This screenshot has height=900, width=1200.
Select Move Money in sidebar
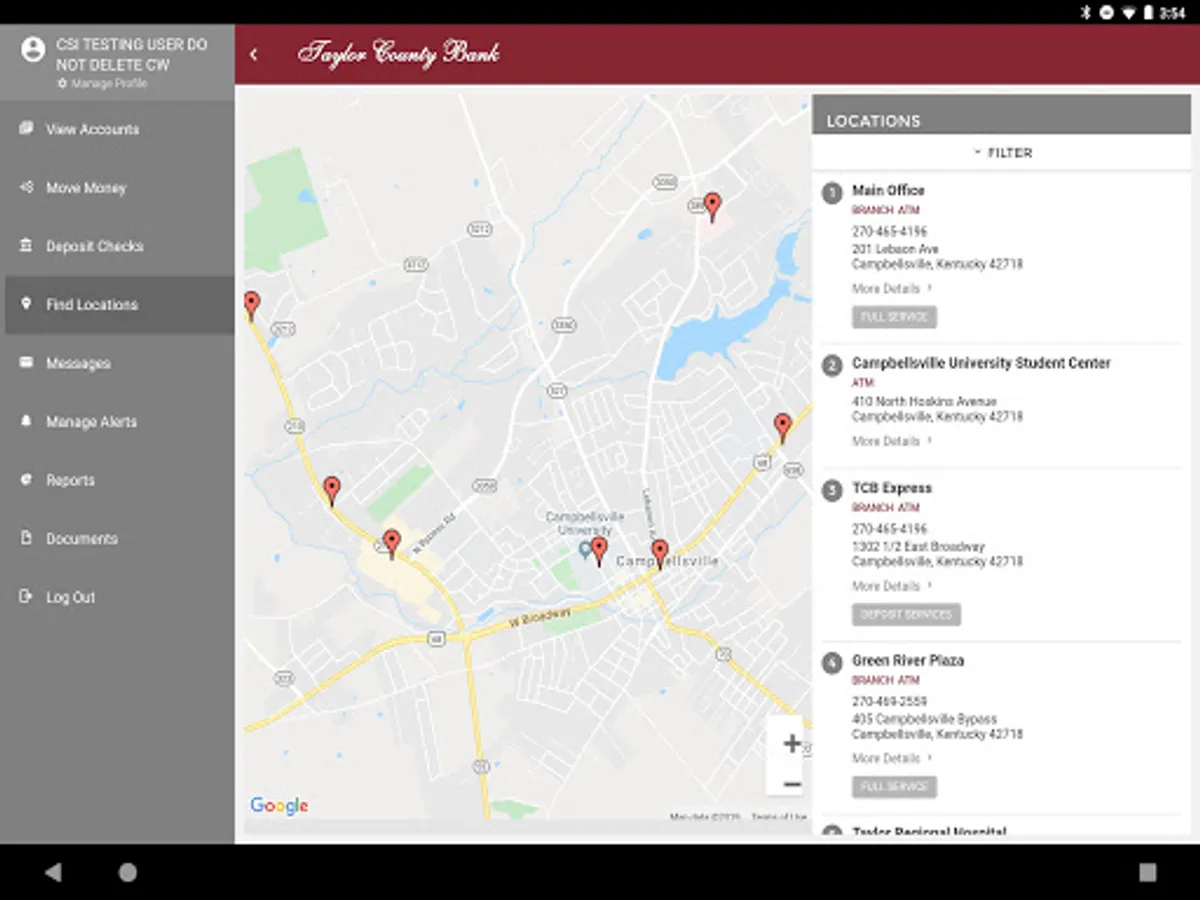pos(118,188)
